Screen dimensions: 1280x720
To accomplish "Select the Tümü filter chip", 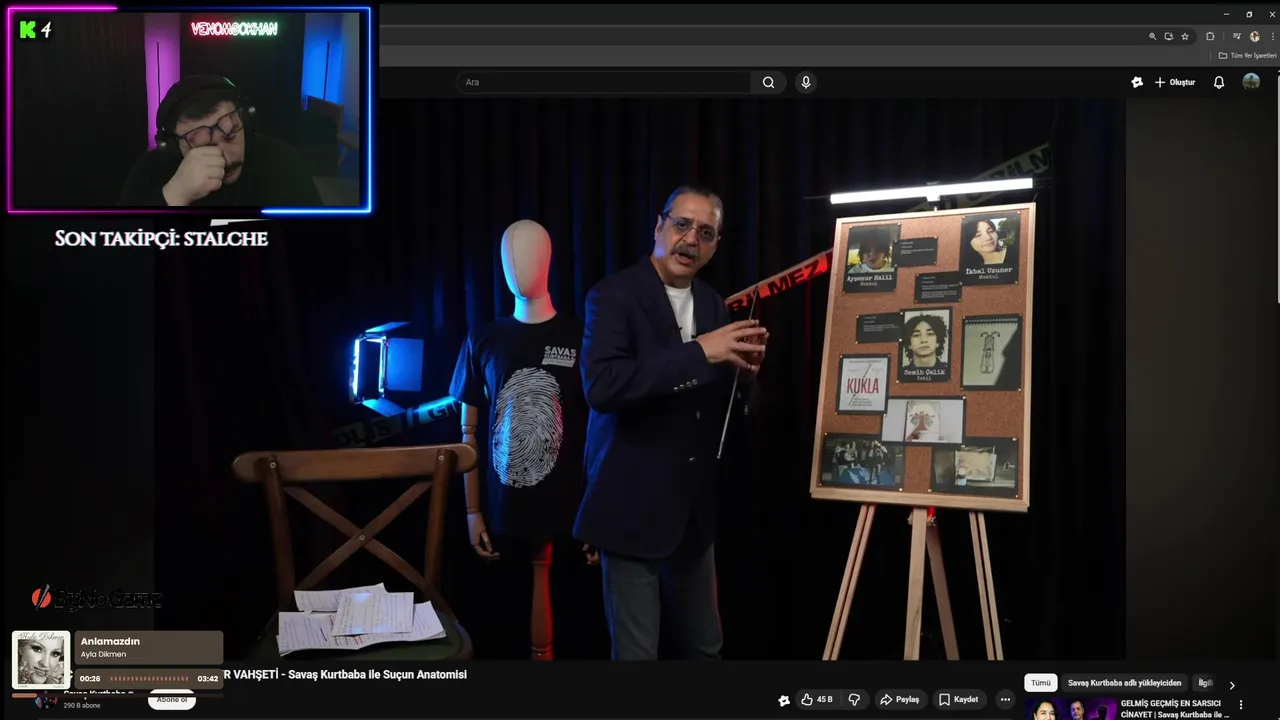I will (1041, 683).
